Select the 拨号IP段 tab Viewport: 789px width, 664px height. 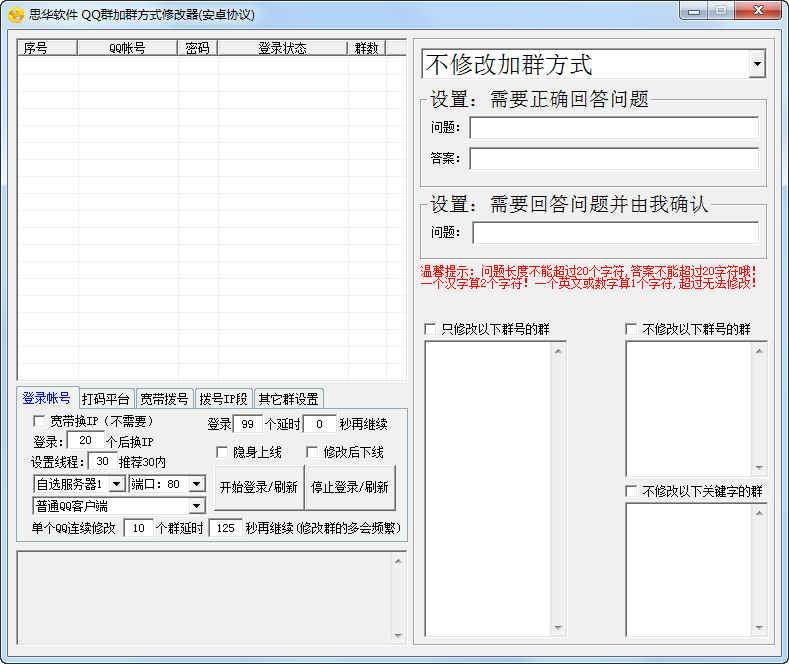(x=223, y=399)
